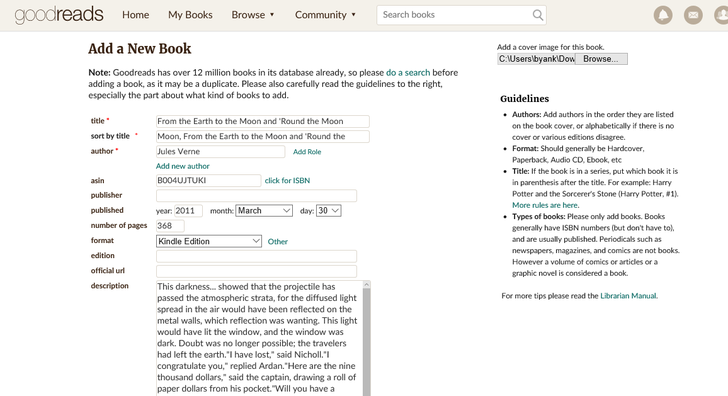The width and height of the screenshot is (728, 396).
Task: Click the author field with Jules Verne
Action: click(221, 151)
